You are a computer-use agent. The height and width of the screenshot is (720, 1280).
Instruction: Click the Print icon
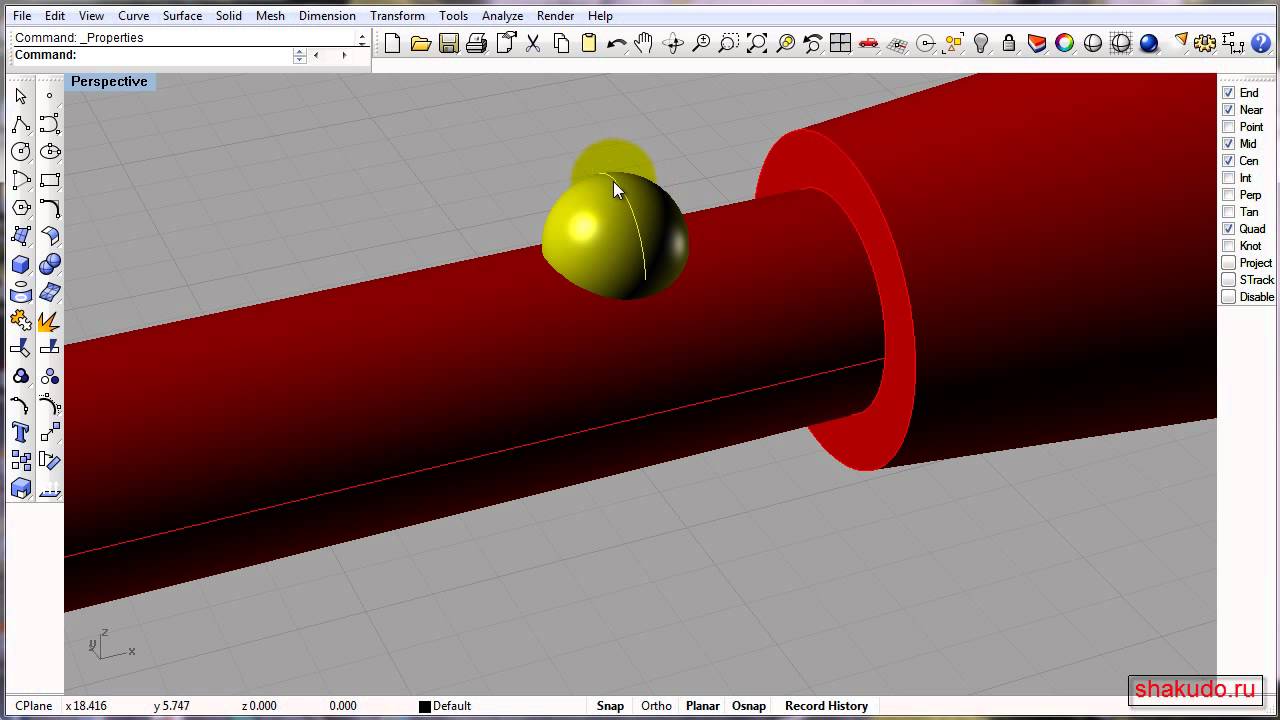click(x=477, y=43)
